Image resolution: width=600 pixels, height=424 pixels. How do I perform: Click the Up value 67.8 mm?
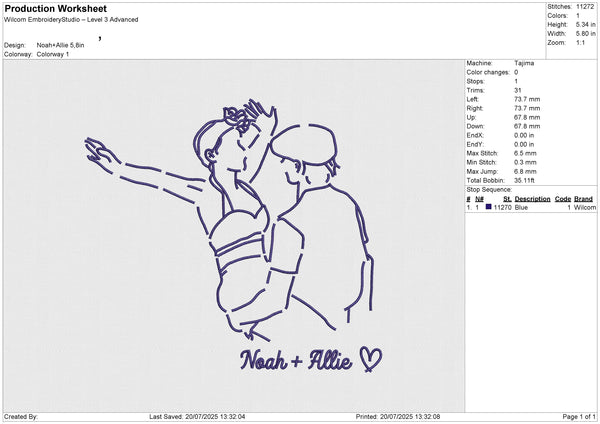click(x=527, y=117)
